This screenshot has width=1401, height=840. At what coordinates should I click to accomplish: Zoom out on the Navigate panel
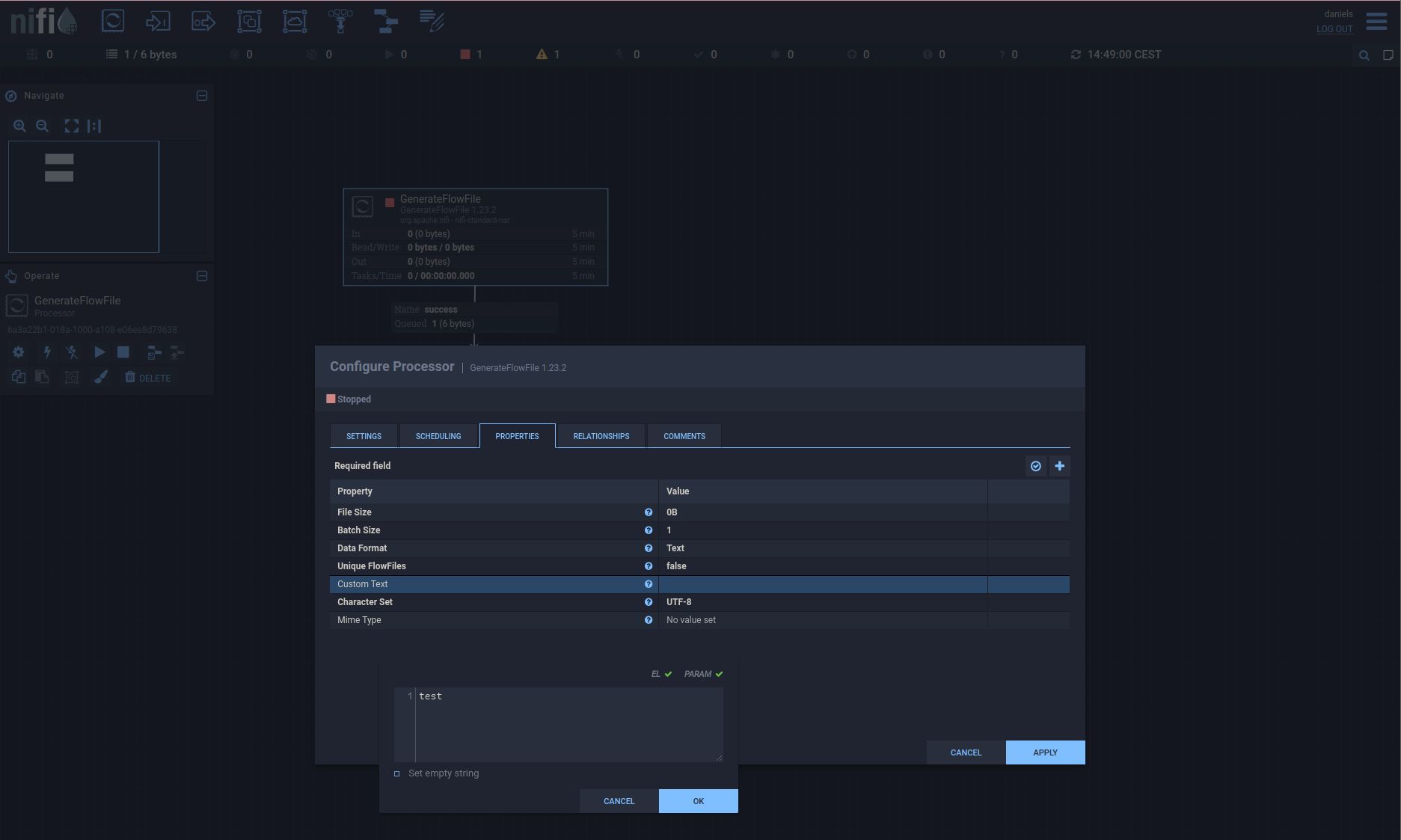coord(43,126)
